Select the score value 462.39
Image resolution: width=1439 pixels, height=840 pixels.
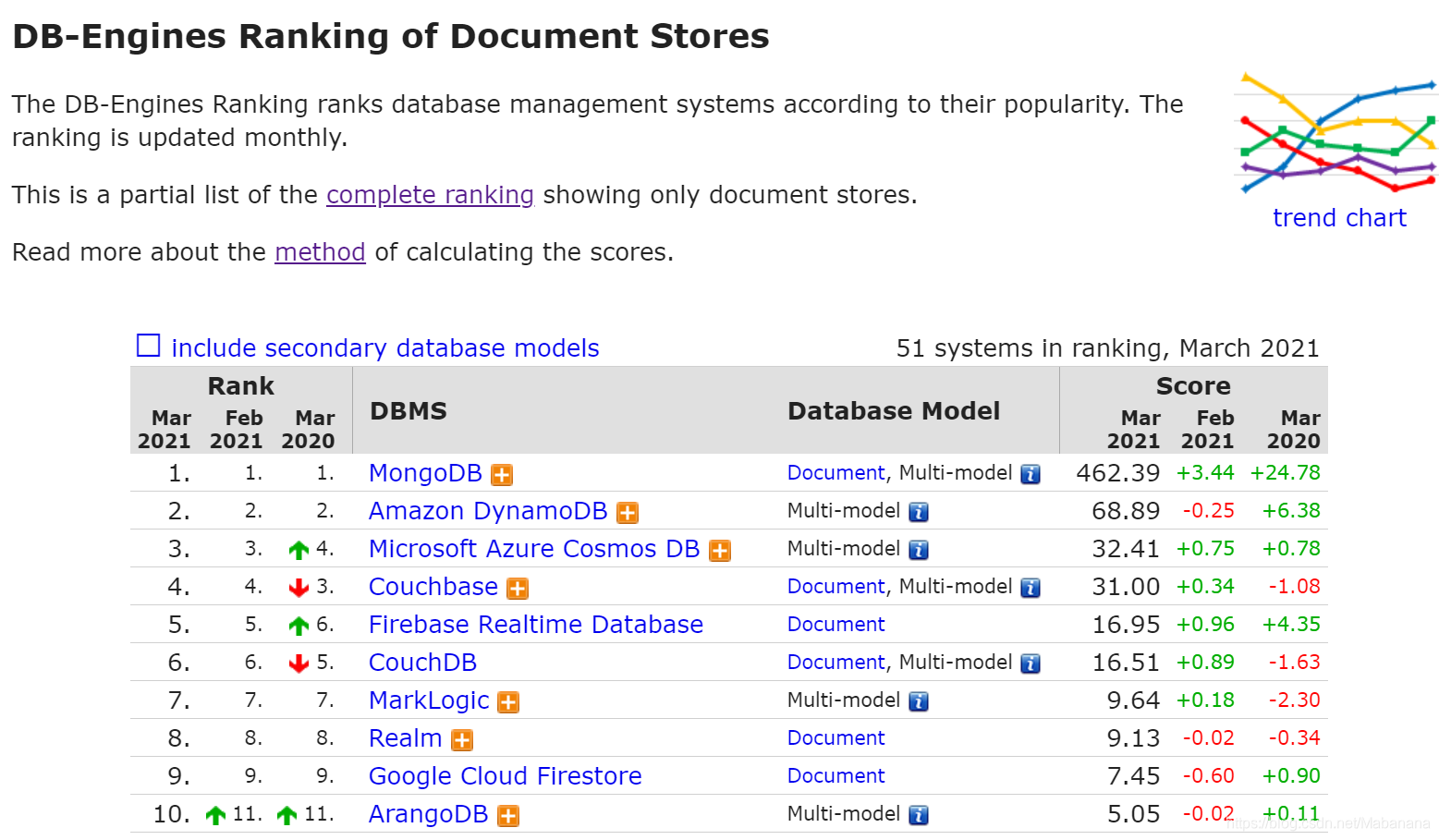(1118, 473)
